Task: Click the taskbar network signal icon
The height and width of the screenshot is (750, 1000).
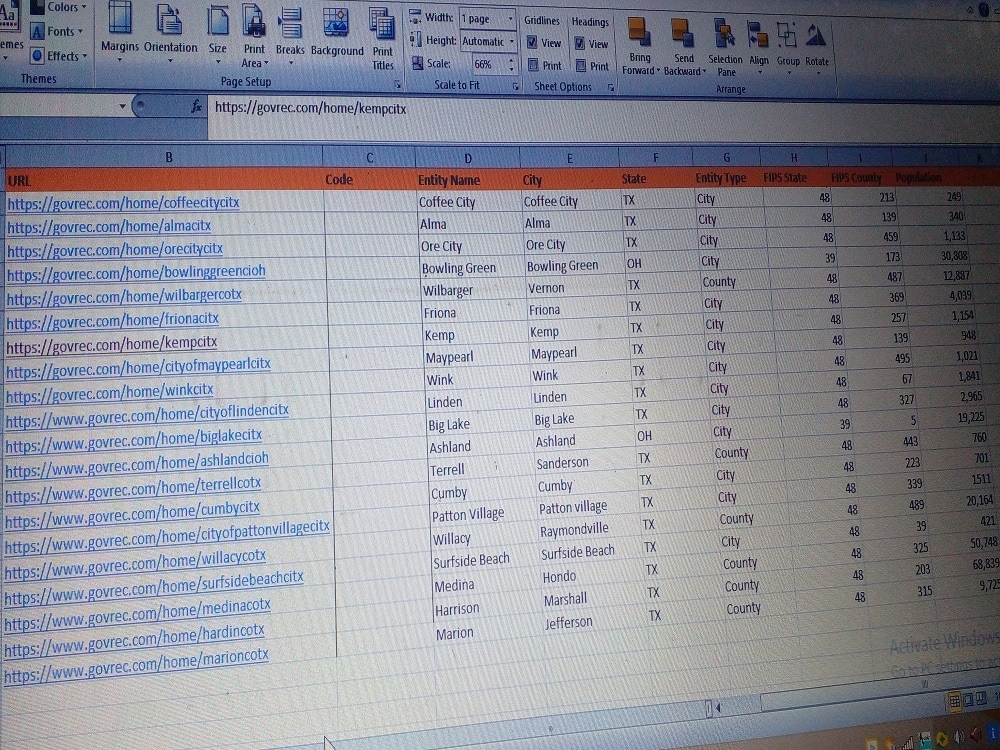Action: (x=908, y=741)
